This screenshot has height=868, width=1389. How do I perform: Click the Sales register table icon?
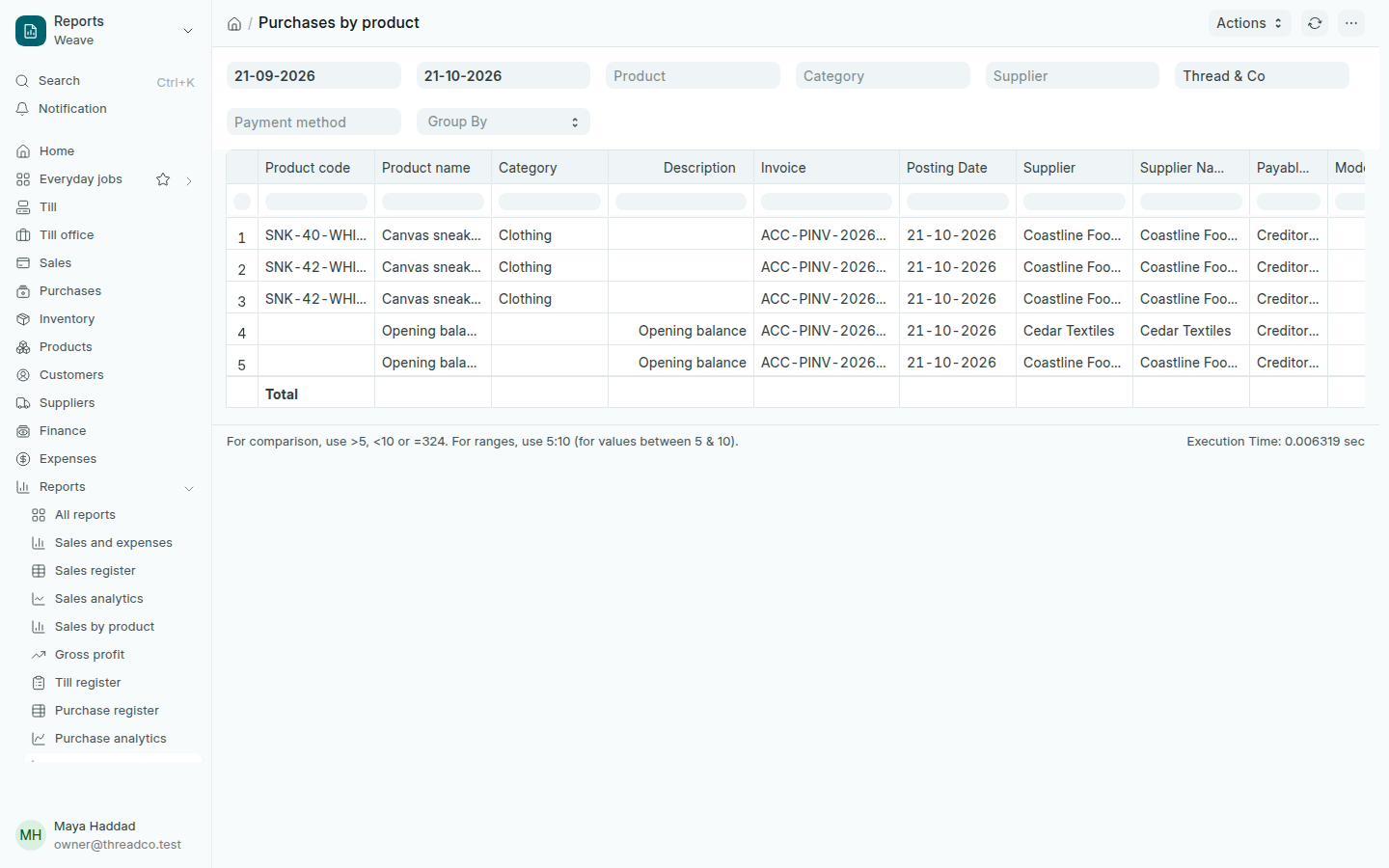[39, 571]
